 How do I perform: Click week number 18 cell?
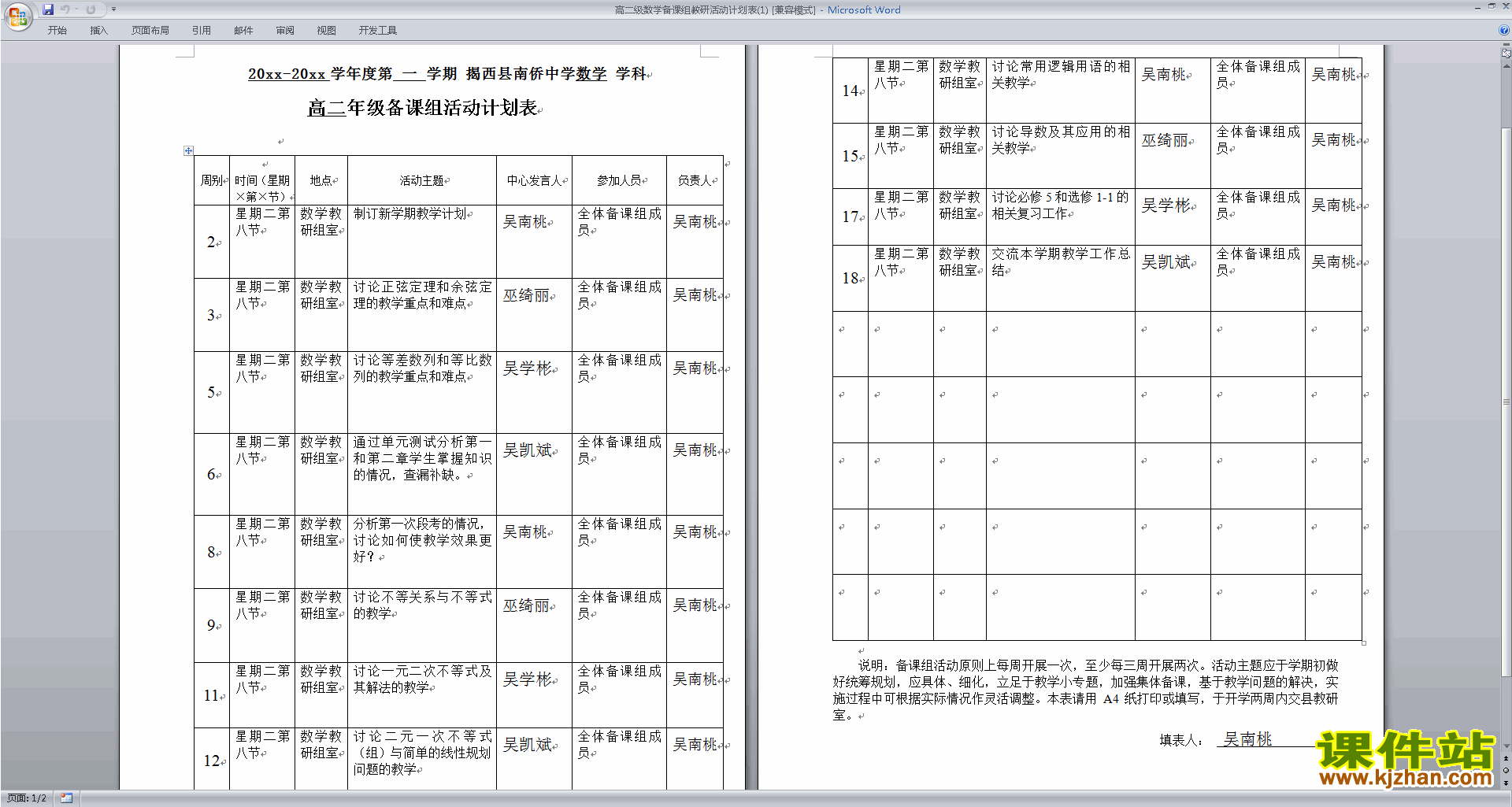point(850,279)
